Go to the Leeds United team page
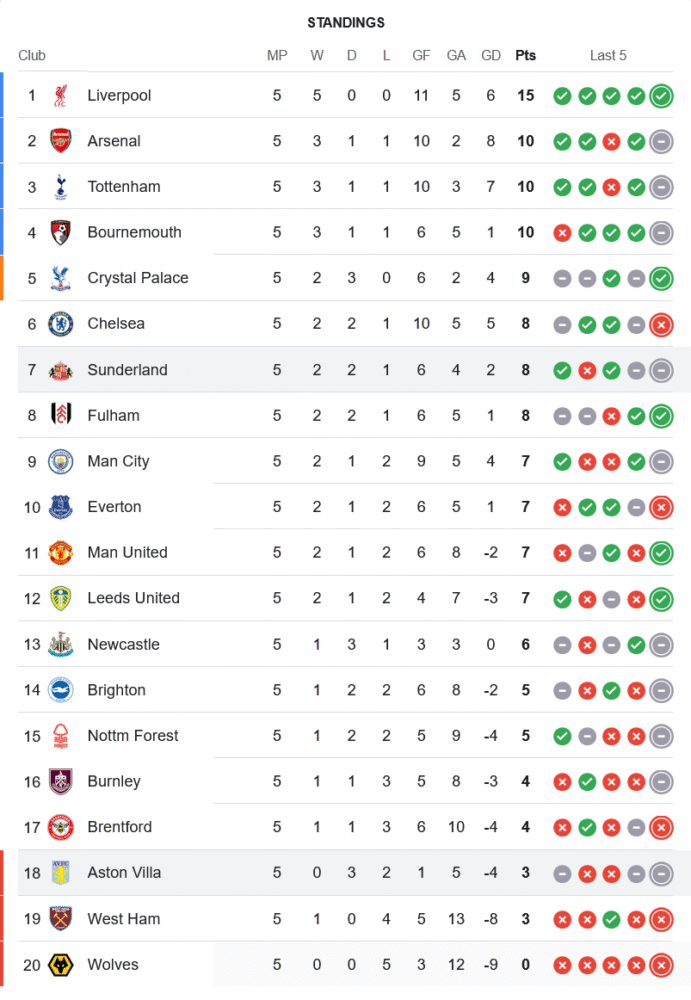Image resolution: width=691 pixels, height=1000 pixels. 133,598
